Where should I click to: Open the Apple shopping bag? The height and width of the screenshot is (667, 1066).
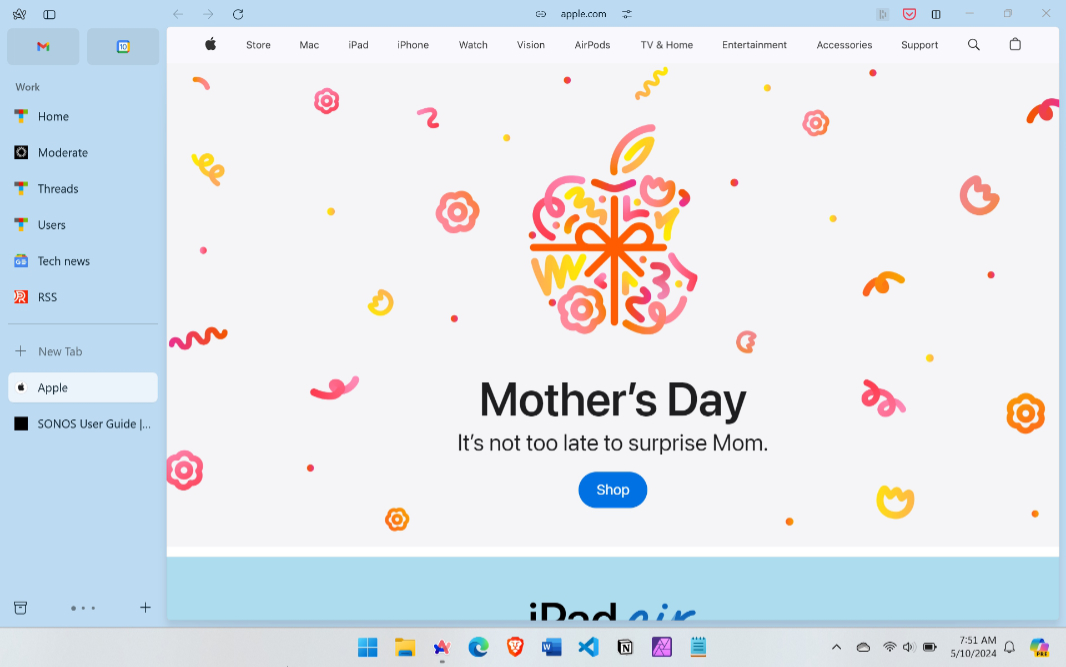pyautogui.click(x=1015, y=45)
